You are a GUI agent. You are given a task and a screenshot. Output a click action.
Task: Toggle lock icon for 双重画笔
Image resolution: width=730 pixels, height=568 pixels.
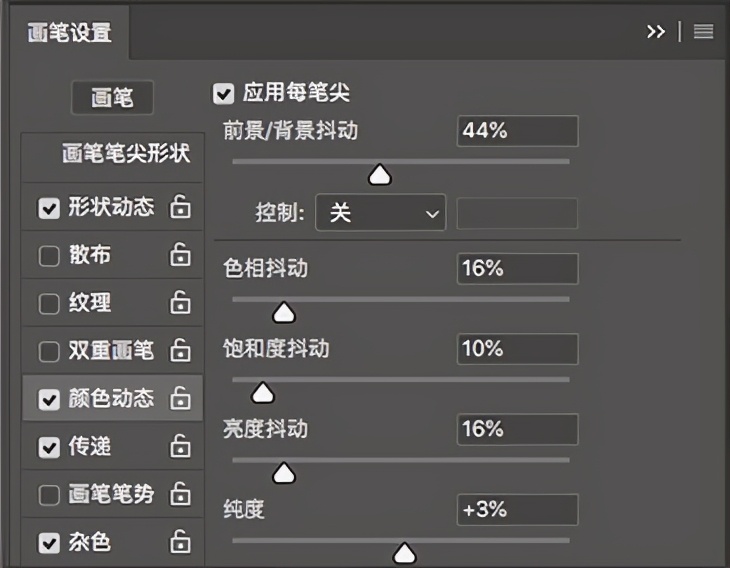coord(180,350)
